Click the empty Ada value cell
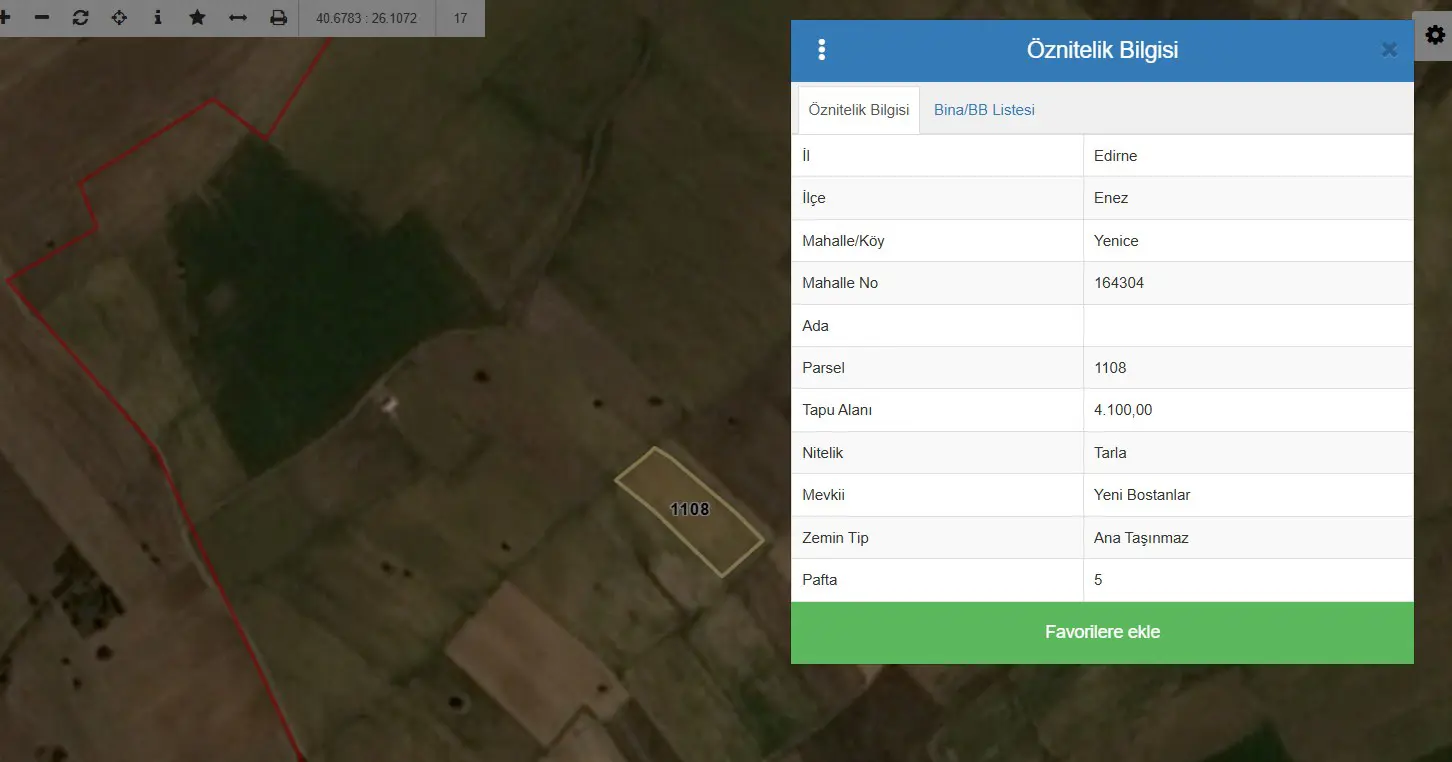This screenshot has width=1452, height=762. (x=1248, y=326)
